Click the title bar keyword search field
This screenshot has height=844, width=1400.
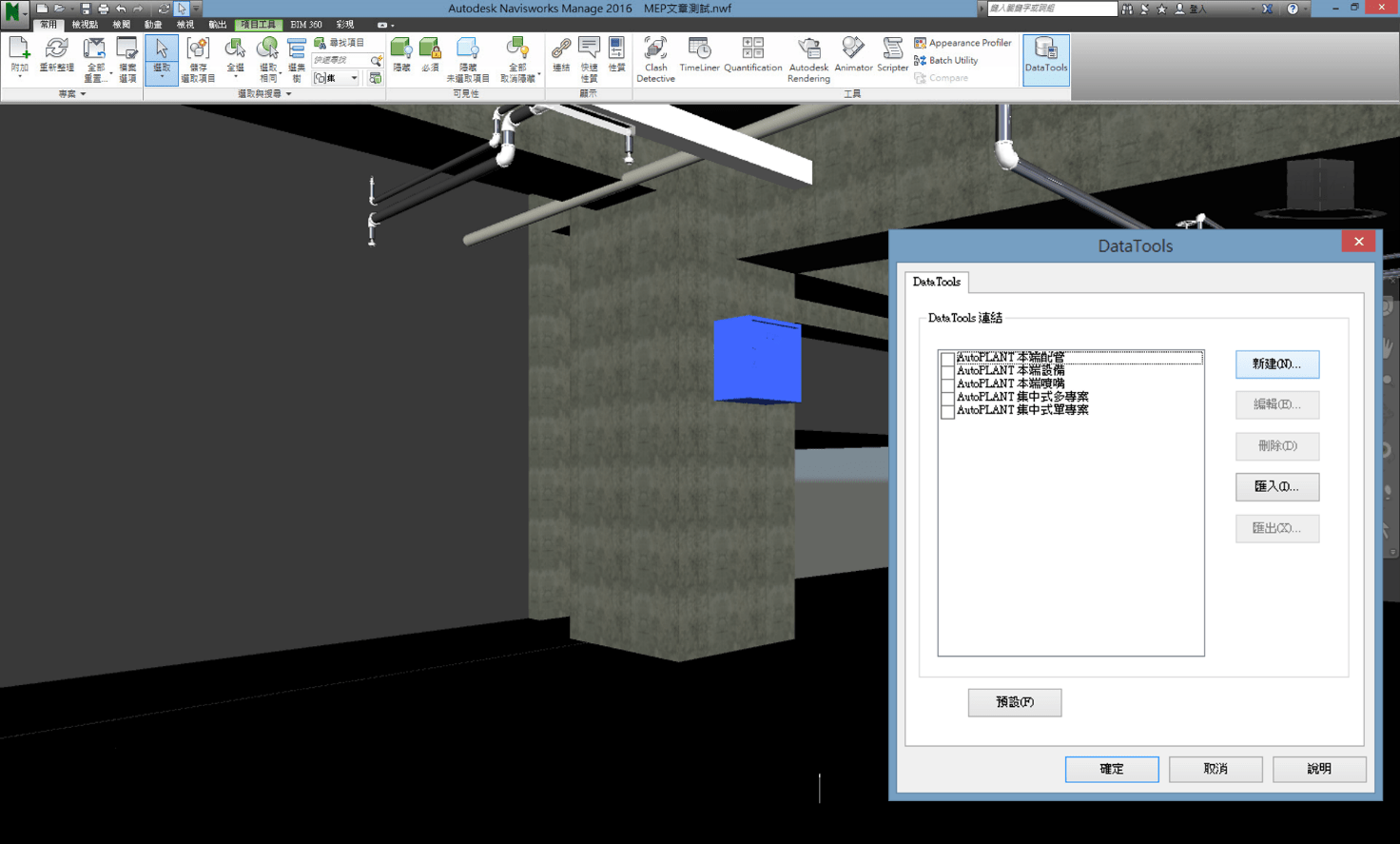(1052, 9)
